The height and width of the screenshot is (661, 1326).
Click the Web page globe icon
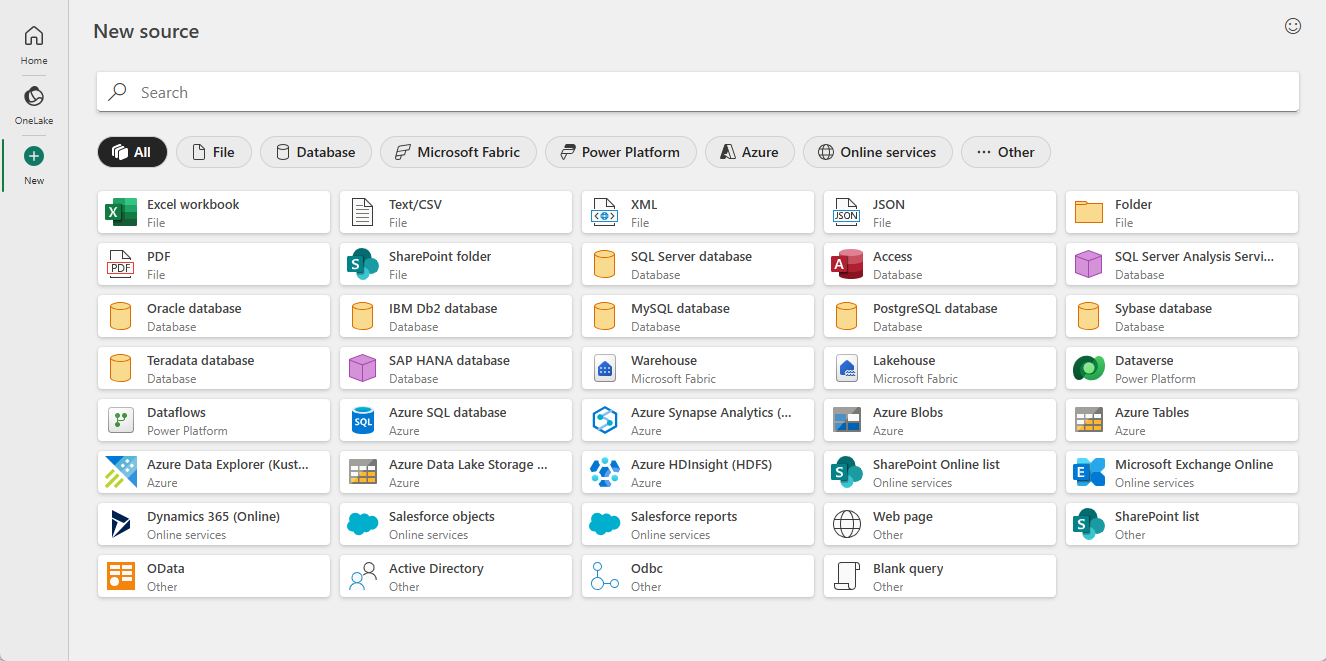pyautogui.click(x=846, y=524)
